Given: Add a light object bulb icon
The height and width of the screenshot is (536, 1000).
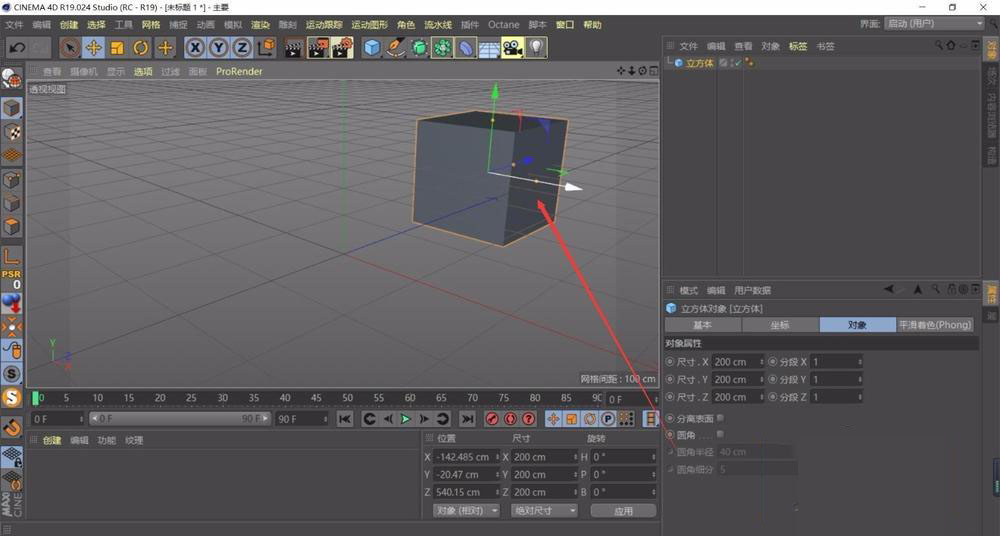Looking at the screenshot, I should tap(537, 48).
